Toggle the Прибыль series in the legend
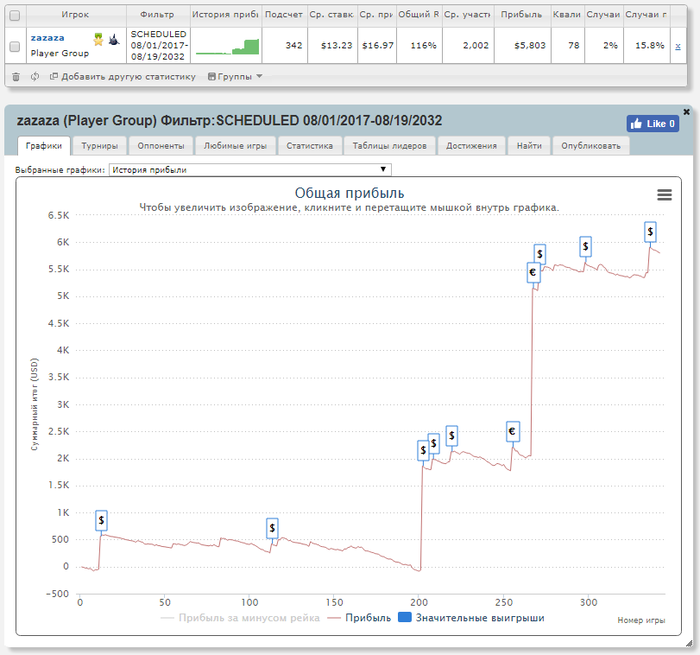 (359, 618)
